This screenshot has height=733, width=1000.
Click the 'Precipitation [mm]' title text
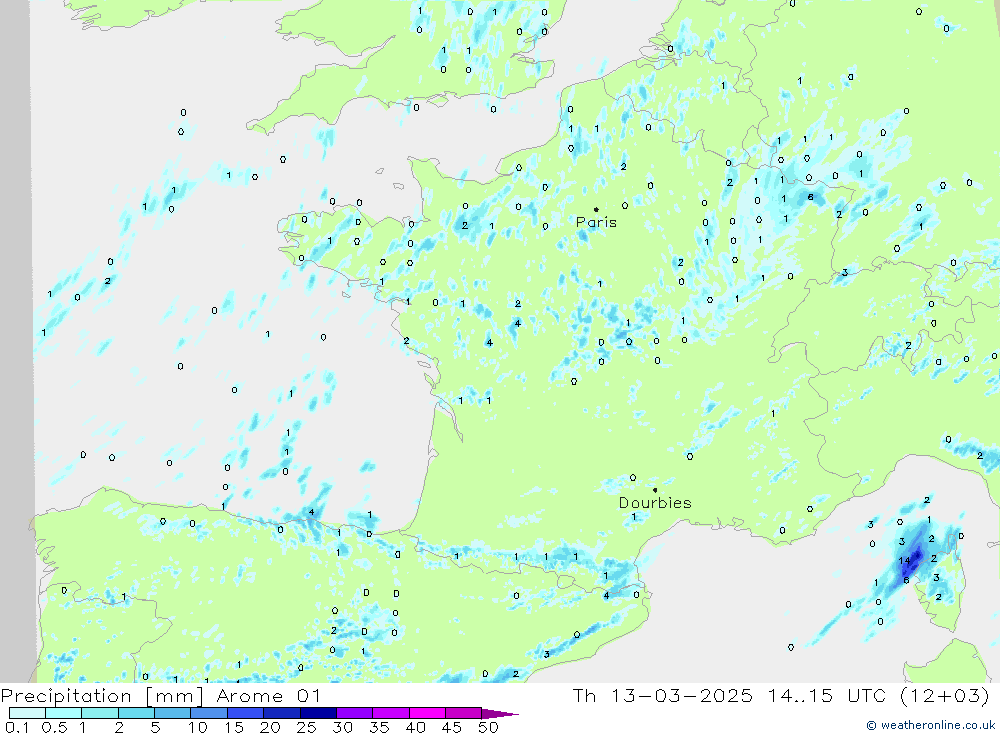pyautogui.click(x=102, y=696)
